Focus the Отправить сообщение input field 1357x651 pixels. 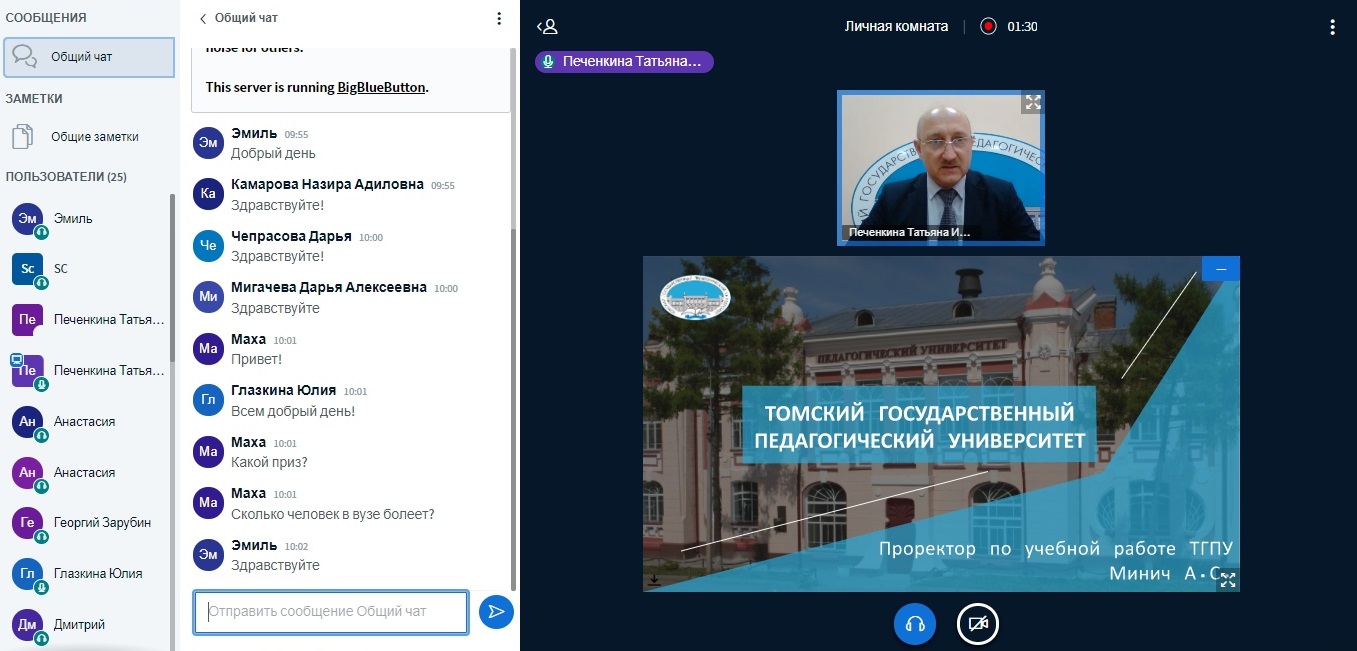330,612
